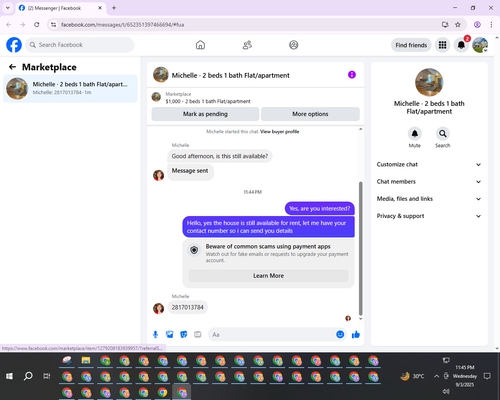
Task: Focus the Aa message input box
Action: click(x=272, y=334)
